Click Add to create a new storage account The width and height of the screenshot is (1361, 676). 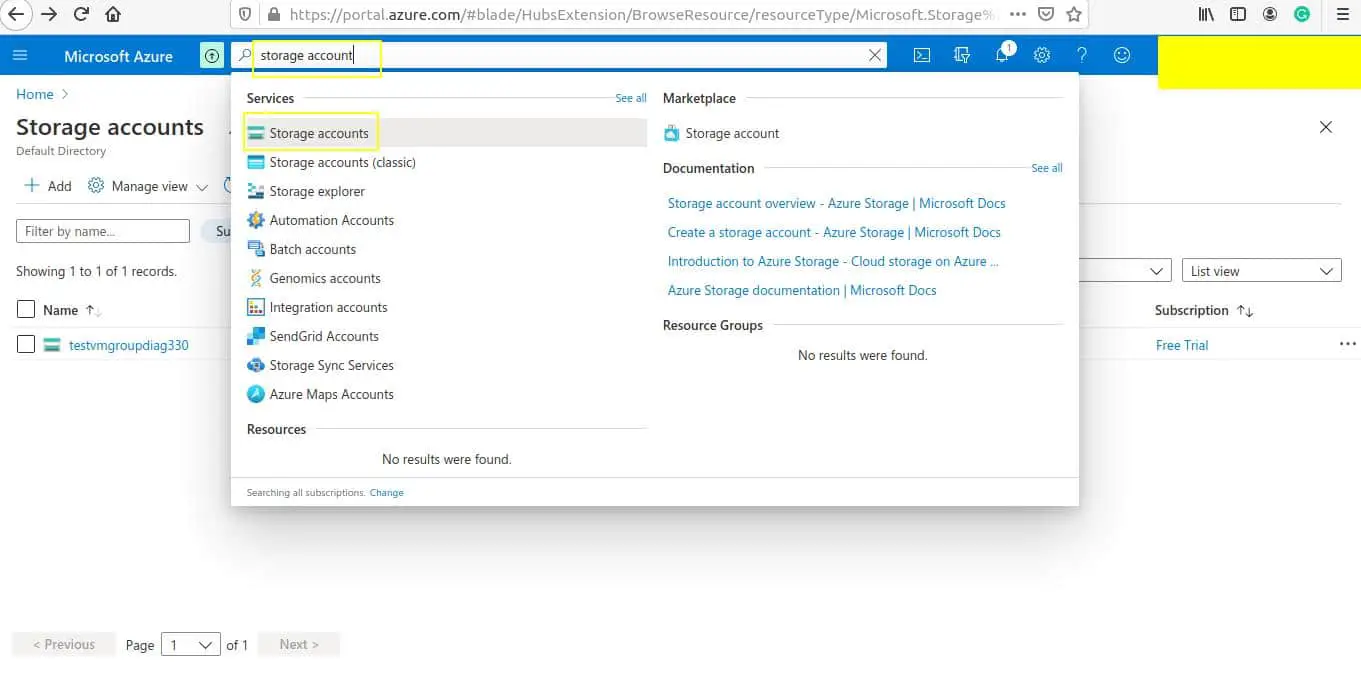[x=47, y=185]
